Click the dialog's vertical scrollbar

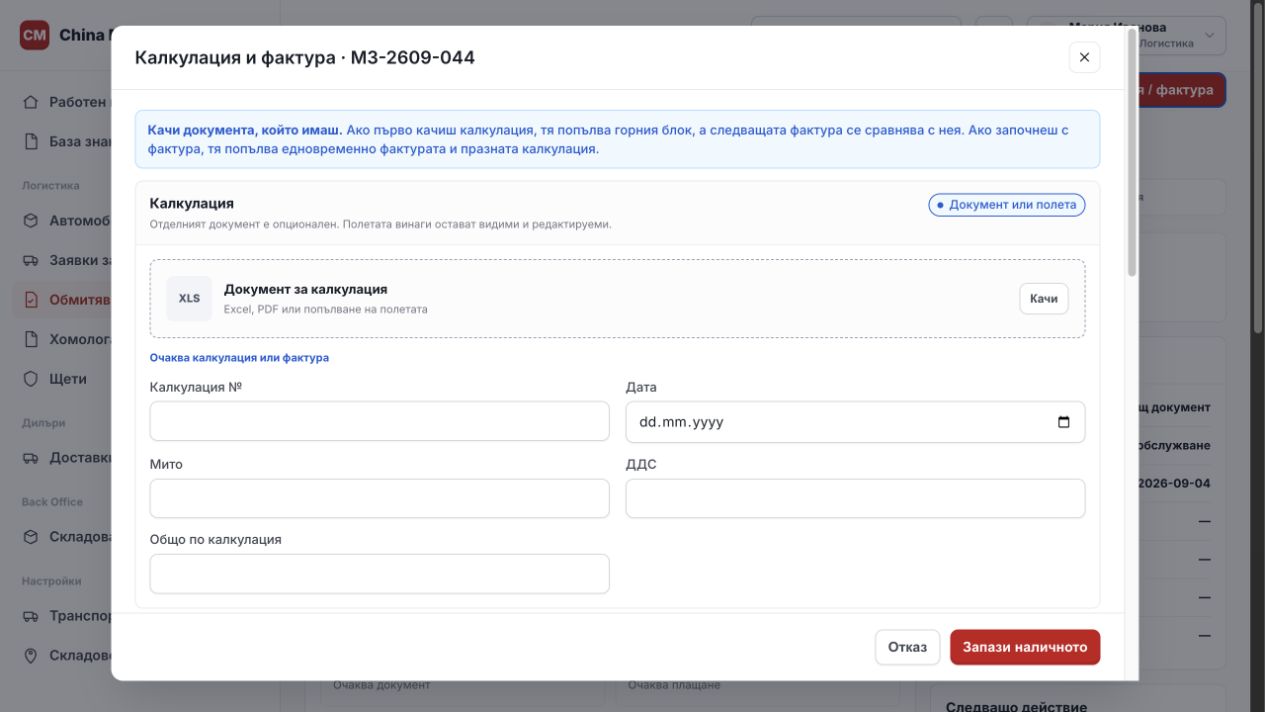pyautogui.click(x=1132, y=152)
